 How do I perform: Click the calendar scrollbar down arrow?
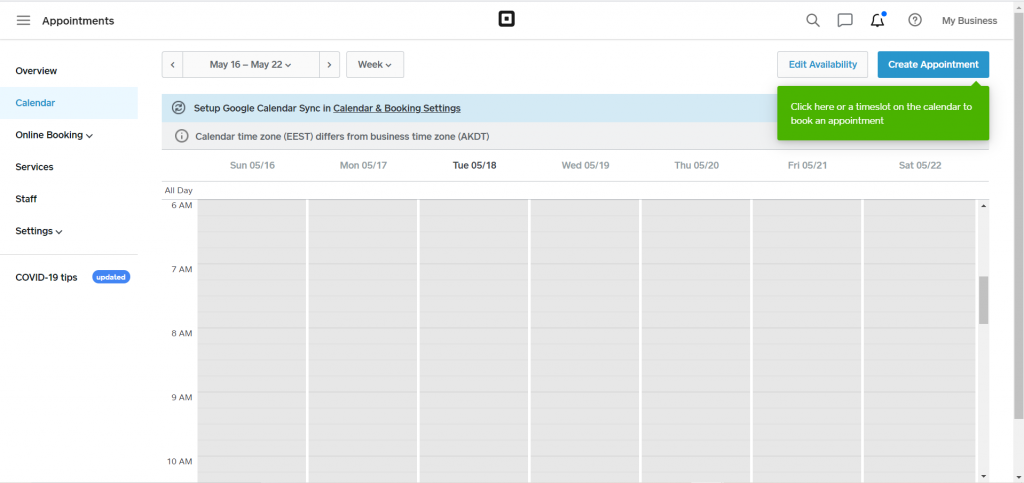(x=984, y=477)
